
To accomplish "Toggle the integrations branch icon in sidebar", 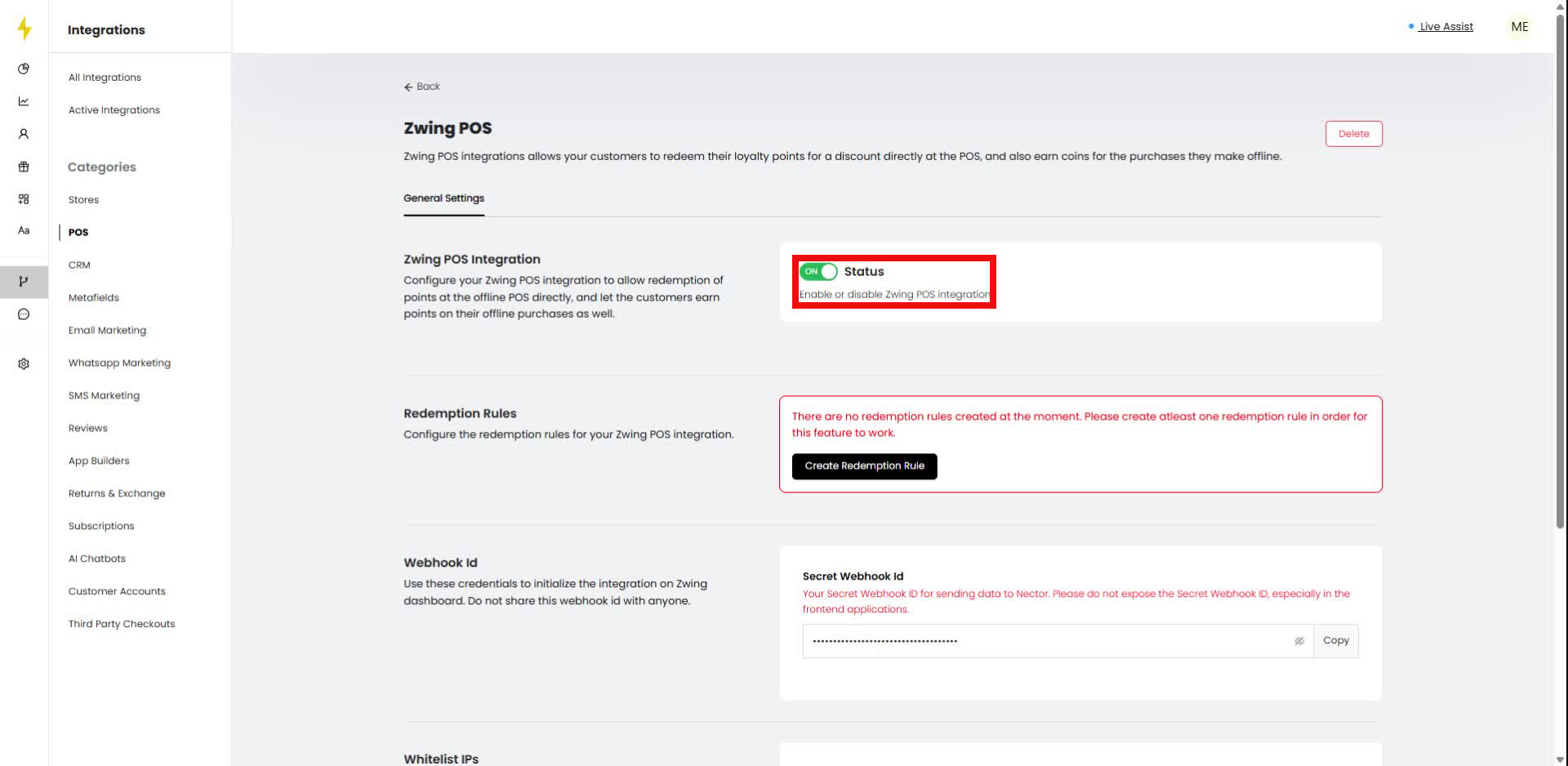I will tap(24, 282).
